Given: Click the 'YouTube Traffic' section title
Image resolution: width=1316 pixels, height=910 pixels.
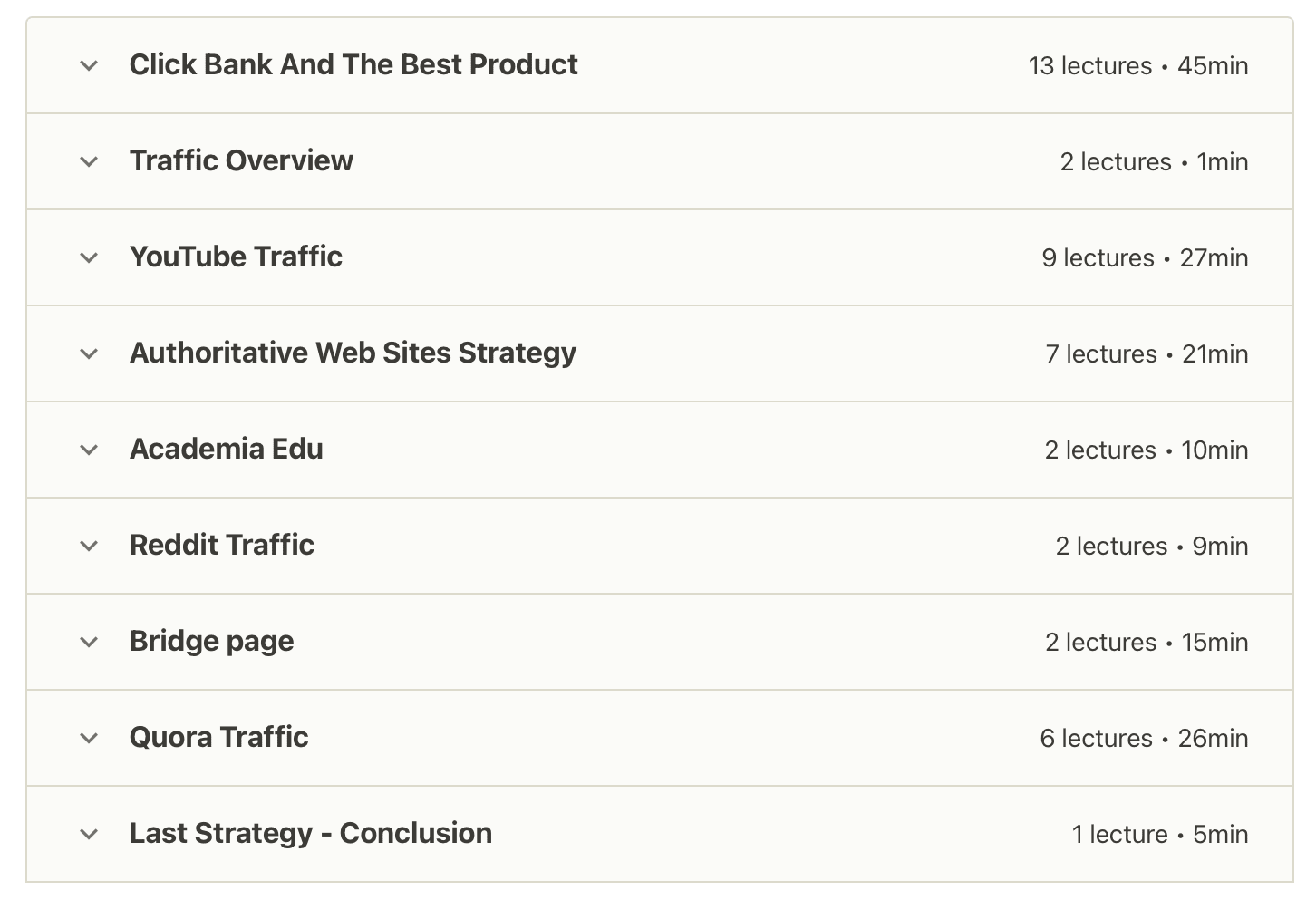Looking at the screenshot, I should pos(236,257).
